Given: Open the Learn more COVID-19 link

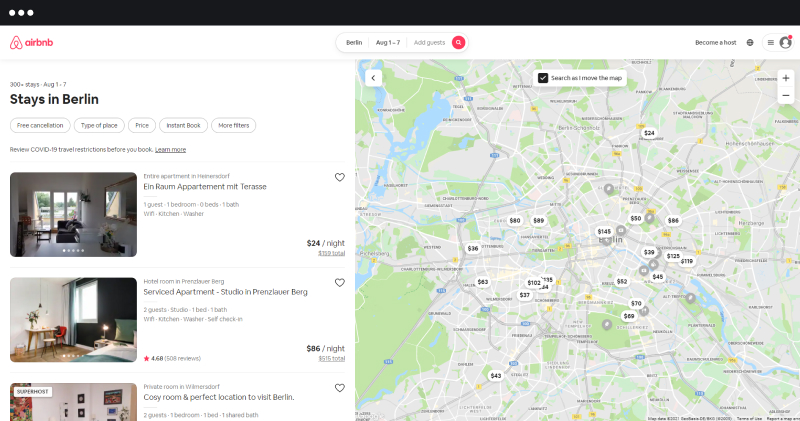Looking at the screenshot, I should [170, 150].
